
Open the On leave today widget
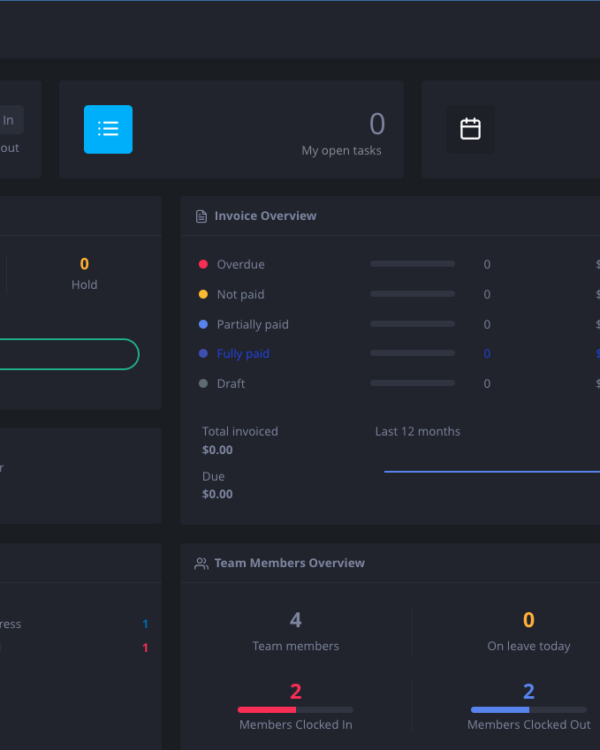[x=528, y=632]
